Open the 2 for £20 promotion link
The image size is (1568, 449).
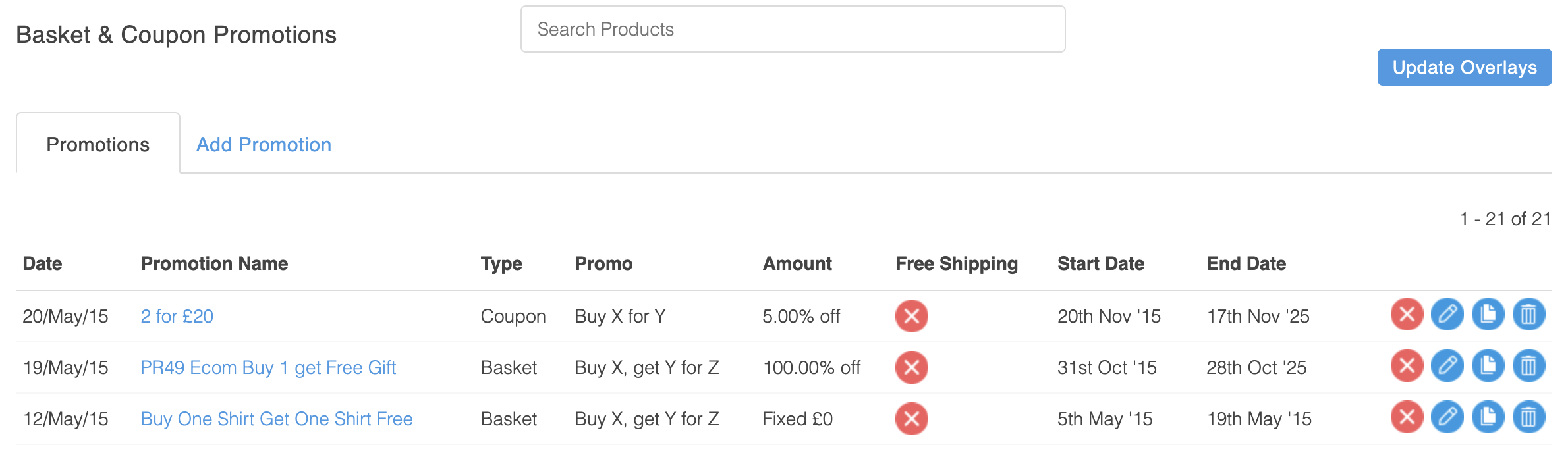[177, 317]
